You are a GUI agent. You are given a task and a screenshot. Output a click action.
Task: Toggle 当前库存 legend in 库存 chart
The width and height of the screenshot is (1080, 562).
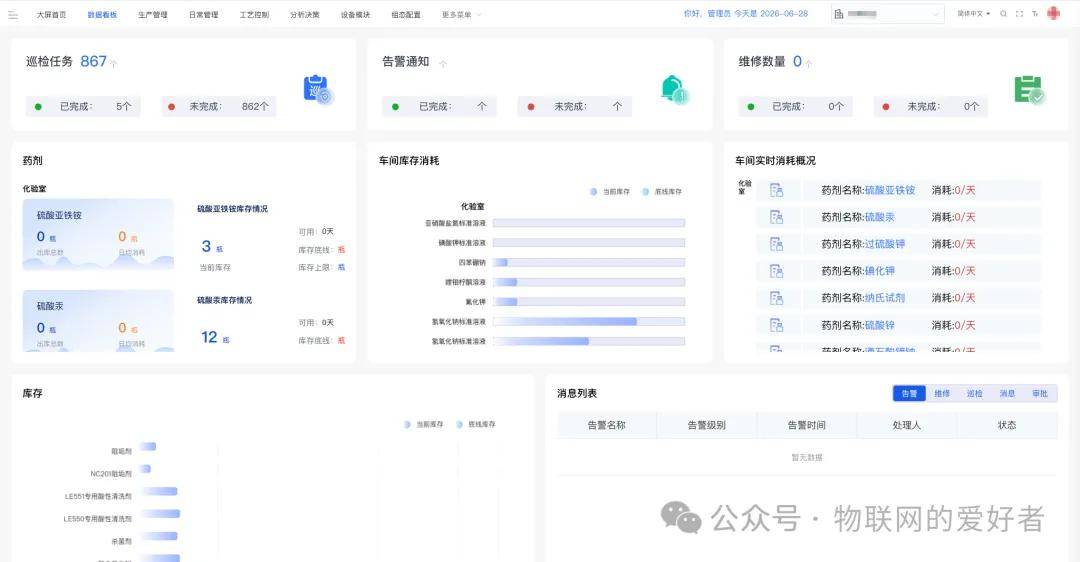click(x=424, y=424)
